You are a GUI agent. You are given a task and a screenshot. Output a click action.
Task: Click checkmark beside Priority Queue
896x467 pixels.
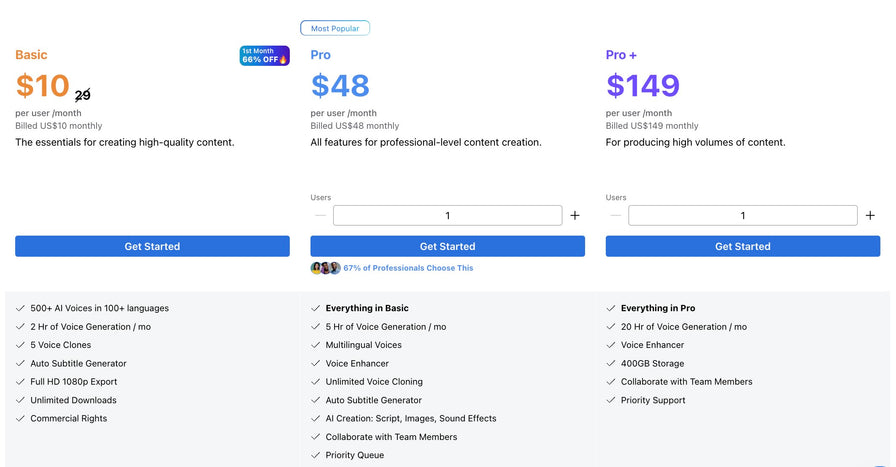pyautogui.click(x=316, y=455)
